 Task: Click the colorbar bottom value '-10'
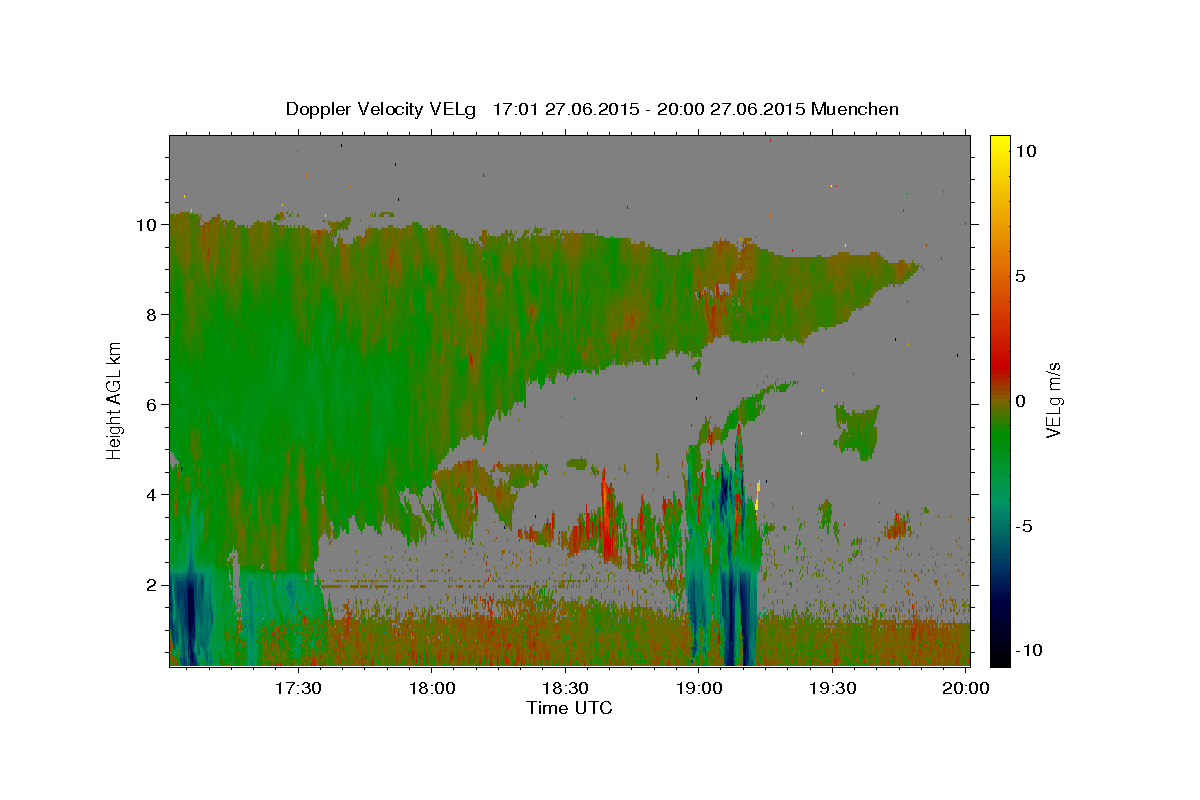click(1029, 651)
